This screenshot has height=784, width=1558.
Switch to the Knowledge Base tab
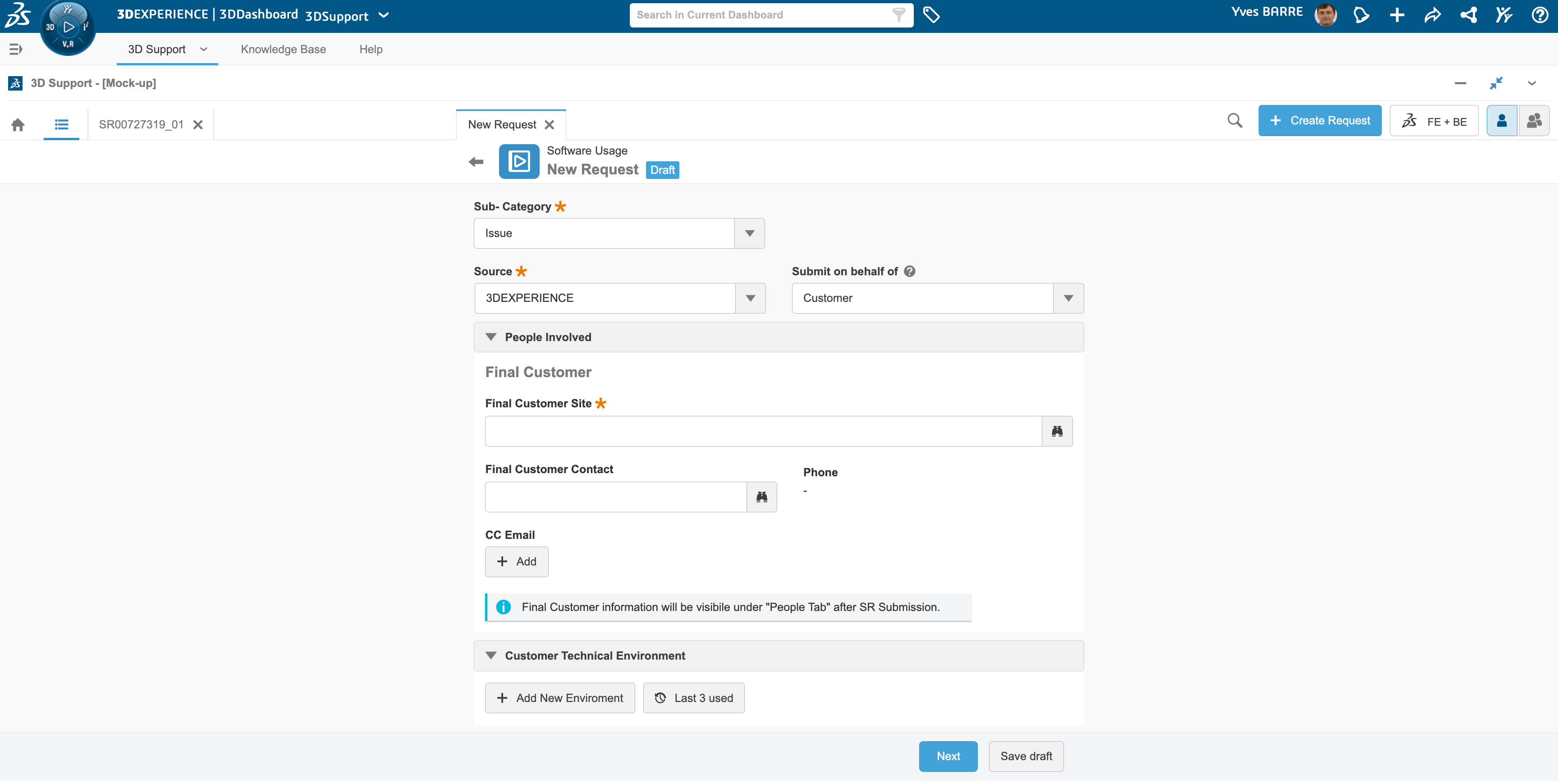pyautogui.click(x=283, y=50)
